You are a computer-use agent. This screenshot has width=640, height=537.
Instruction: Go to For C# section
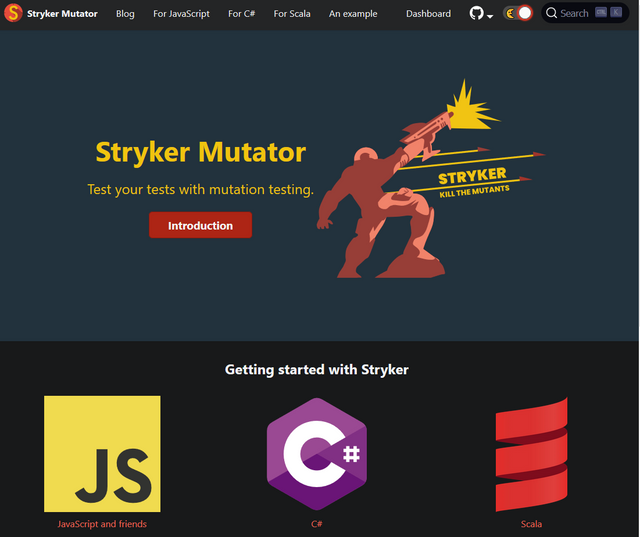click(242, 14)
